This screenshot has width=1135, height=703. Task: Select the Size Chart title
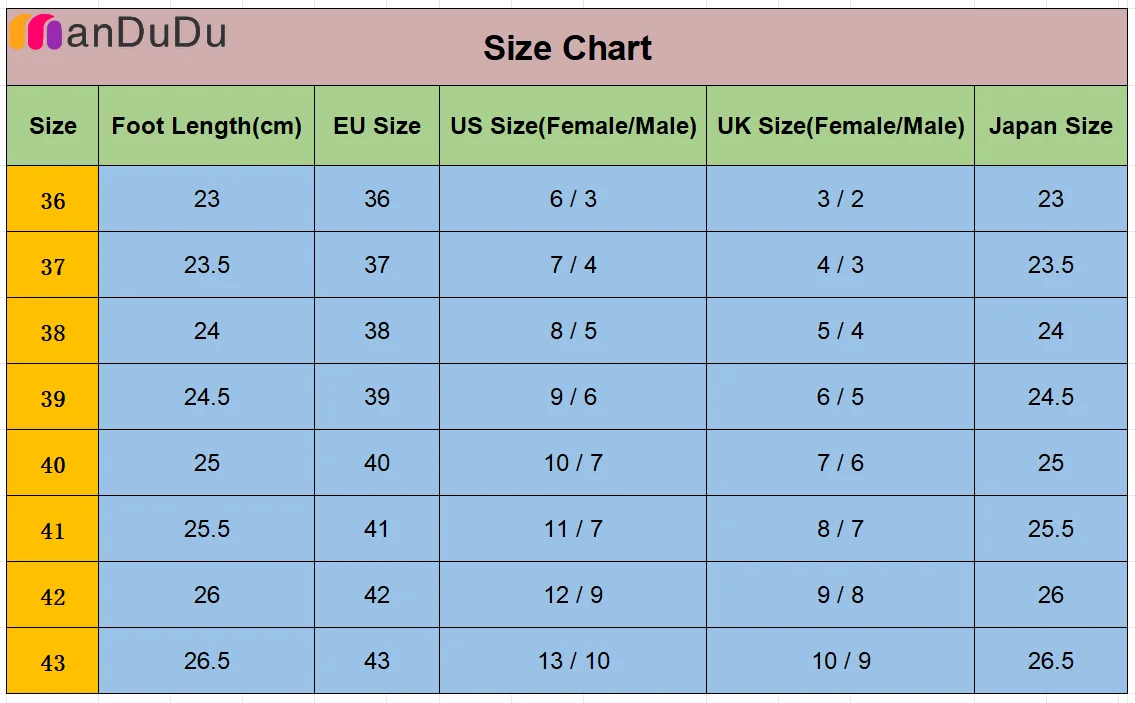pos(567,49)
